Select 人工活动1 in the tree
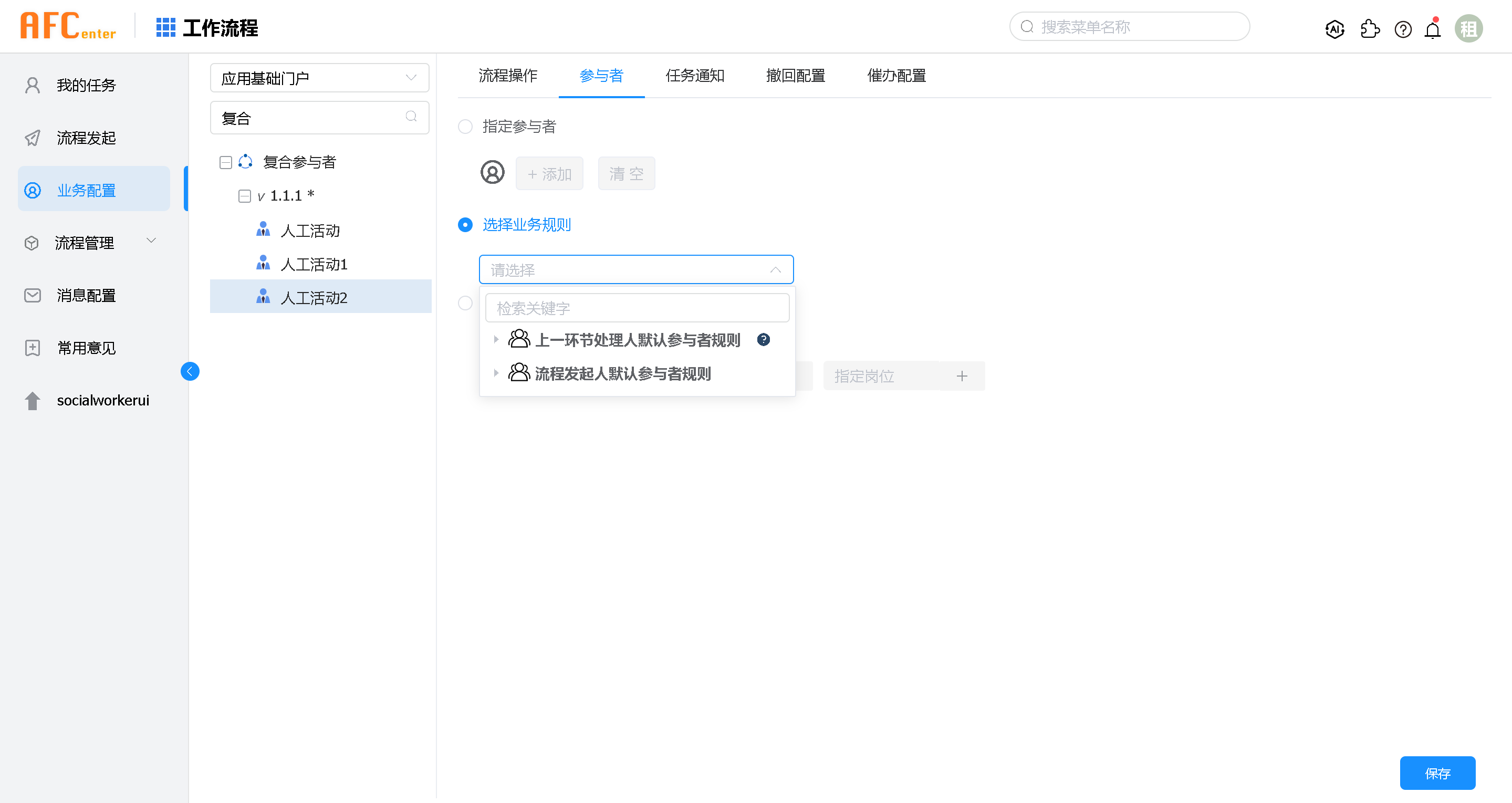This screenshot has width=1512, height=803. coord(314,264)
